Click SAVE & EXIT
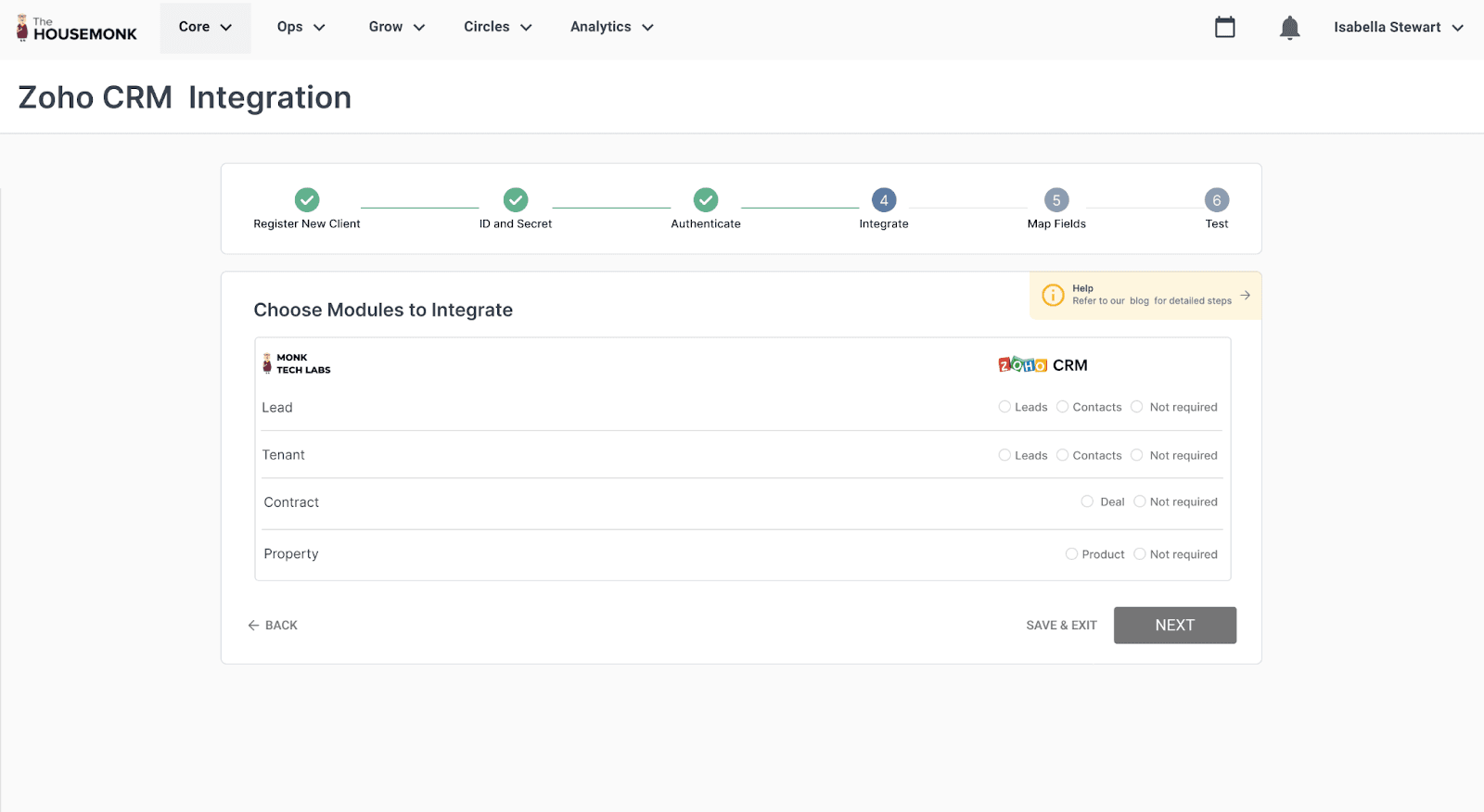Image resolution: width=1484 pixels, height=812 pixels. tap(1061, 626)
